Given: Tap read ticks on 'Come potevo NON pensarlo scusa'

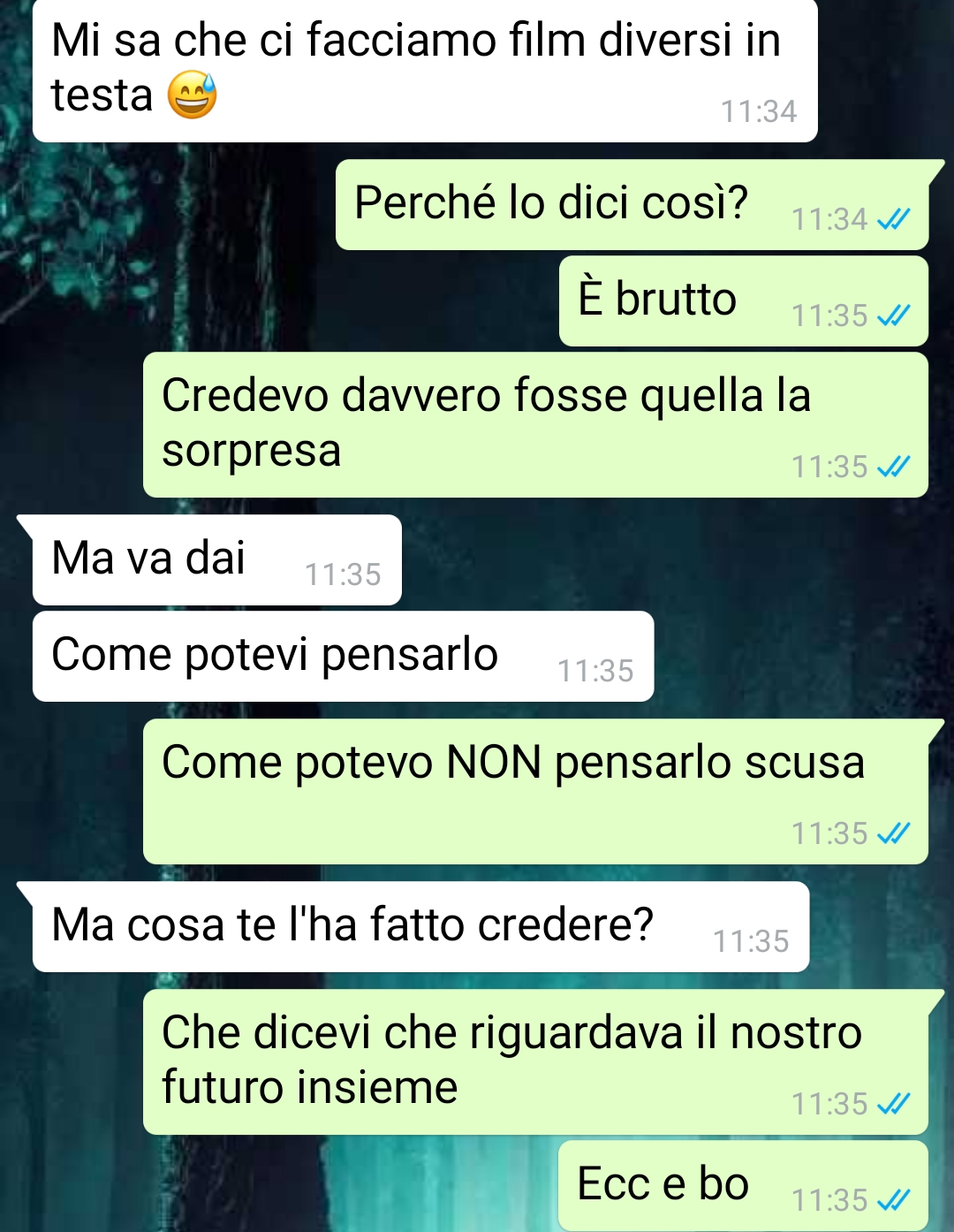Looking at the screenshot, I should 893,833.
